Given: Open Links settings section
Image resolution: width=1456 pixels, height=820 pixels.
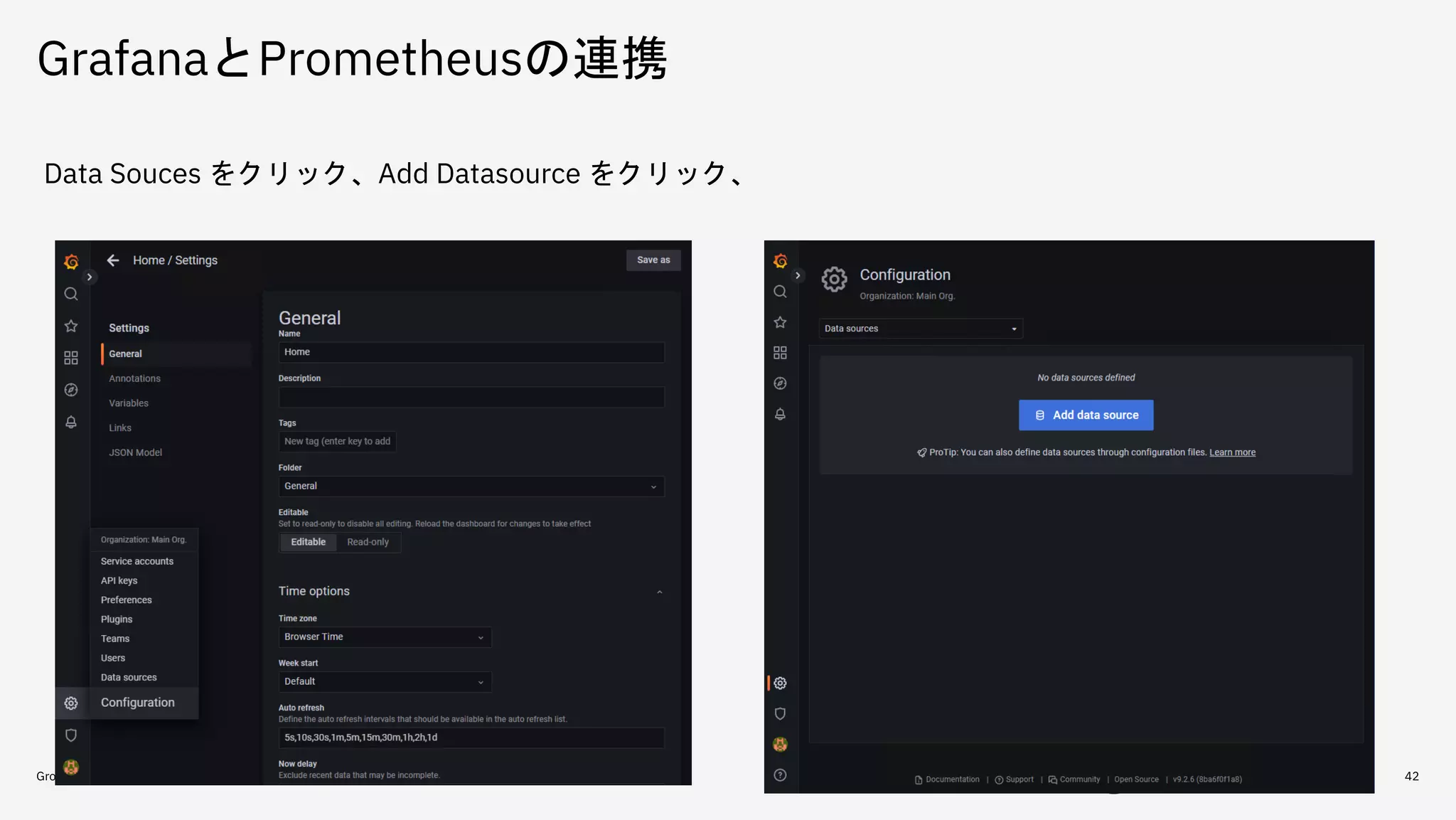Looking at the screenshot, I should 120,428.
